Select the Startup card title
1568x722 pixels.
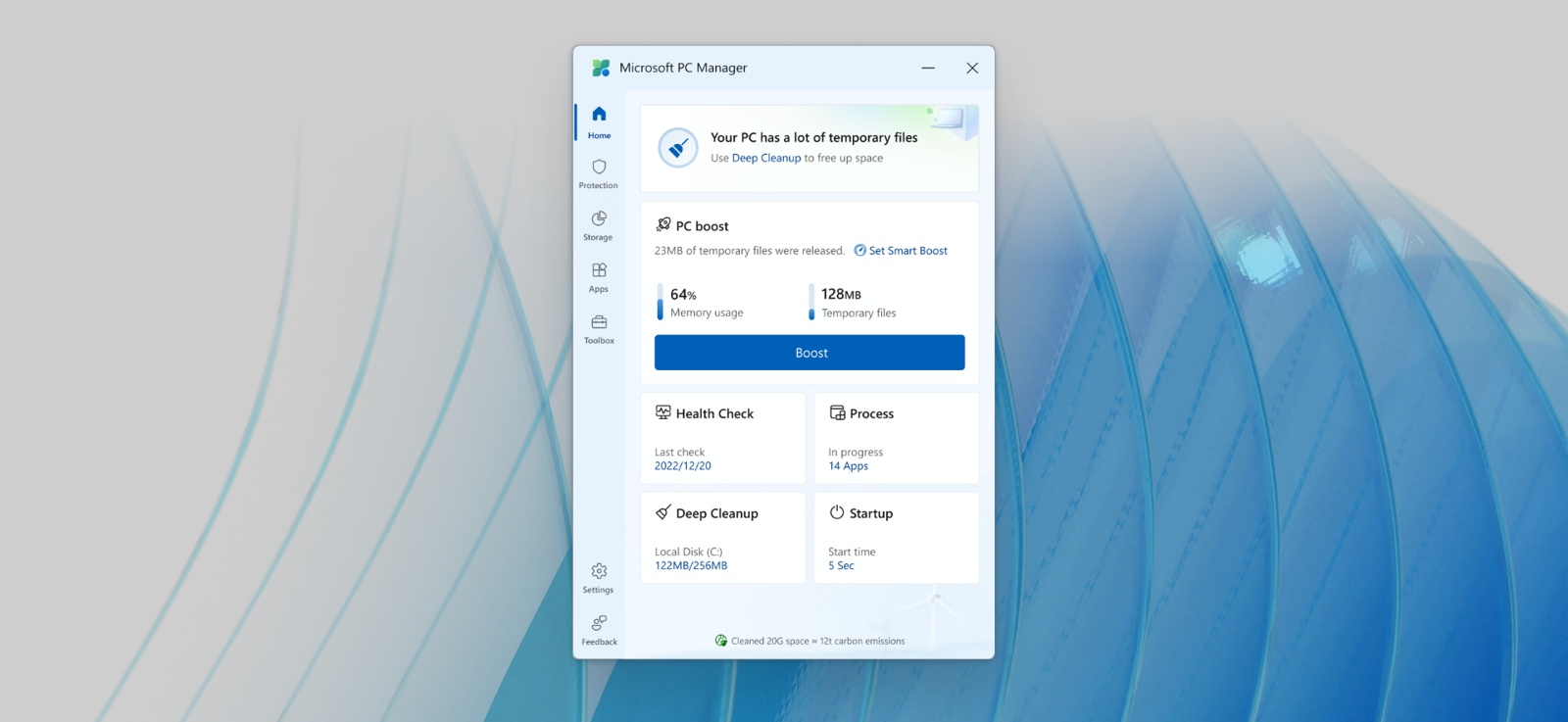pos(871,513)
